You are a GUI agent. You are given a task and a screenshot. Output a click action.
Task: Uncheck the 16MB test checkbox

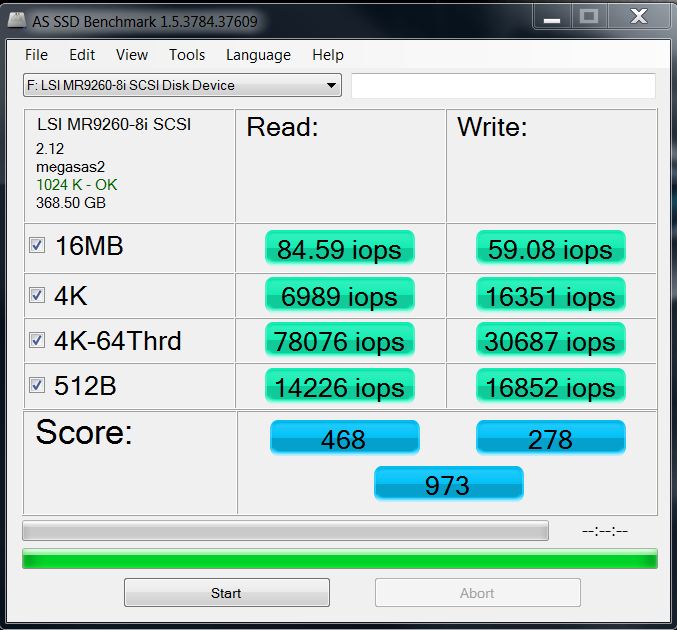(37, 246)
